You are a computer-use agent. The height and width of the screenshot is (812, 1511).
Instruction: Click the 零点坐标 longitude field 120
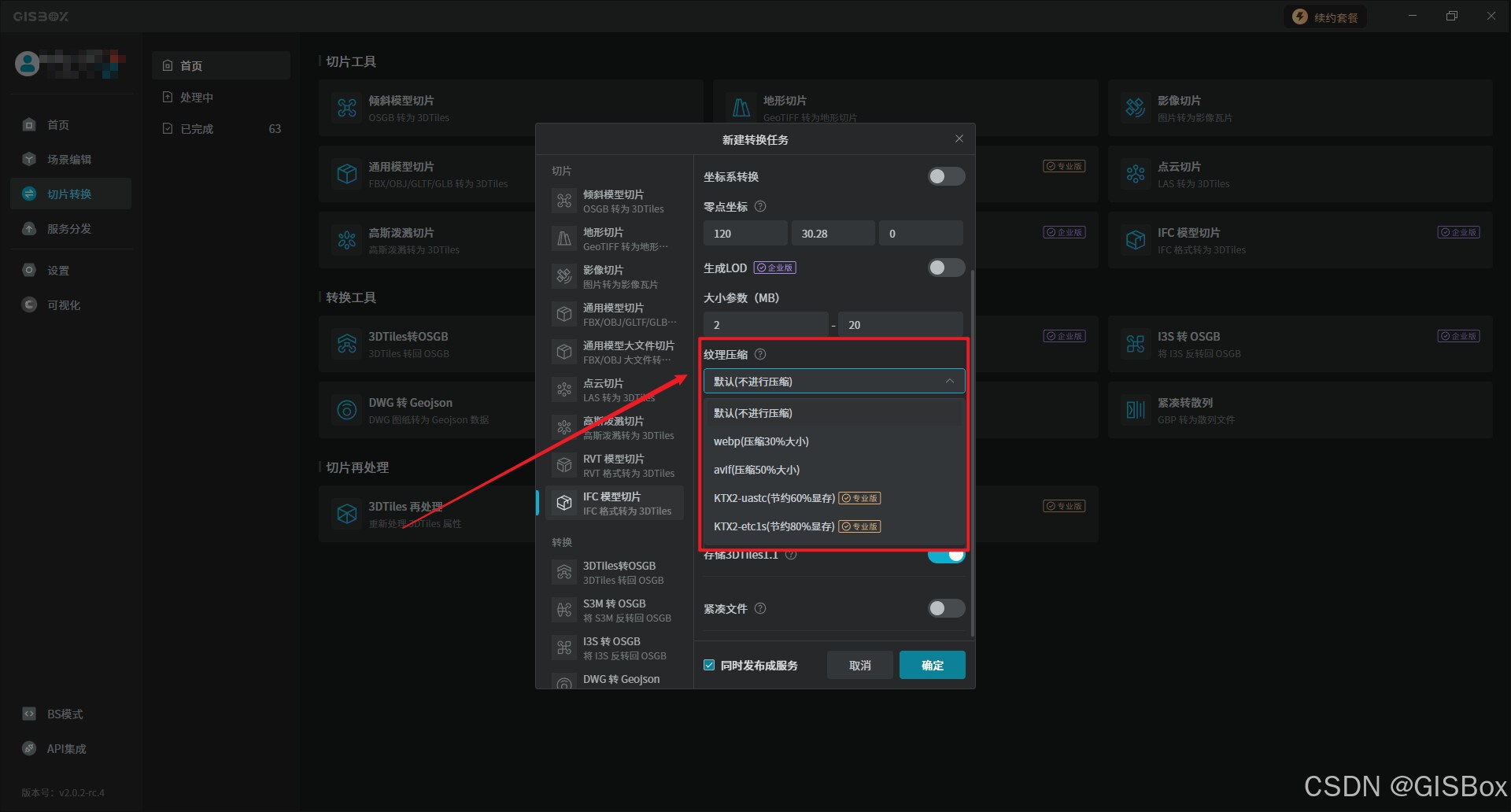pyautogui.click(x=745, y=234)
